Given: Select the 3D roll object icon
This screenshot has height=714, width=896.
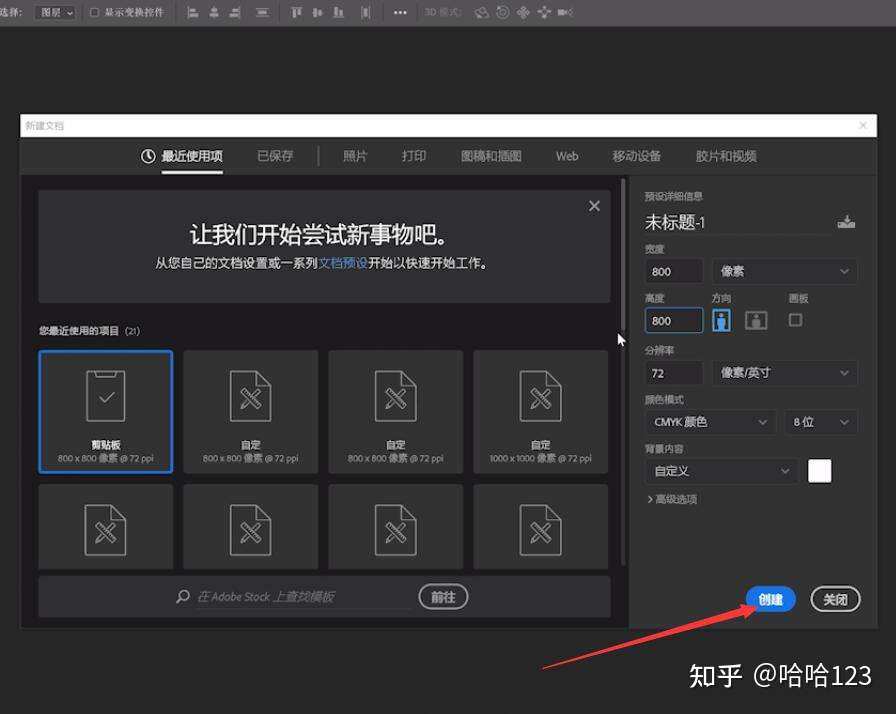Looking at the screenshot, I should tap(502, 12).
